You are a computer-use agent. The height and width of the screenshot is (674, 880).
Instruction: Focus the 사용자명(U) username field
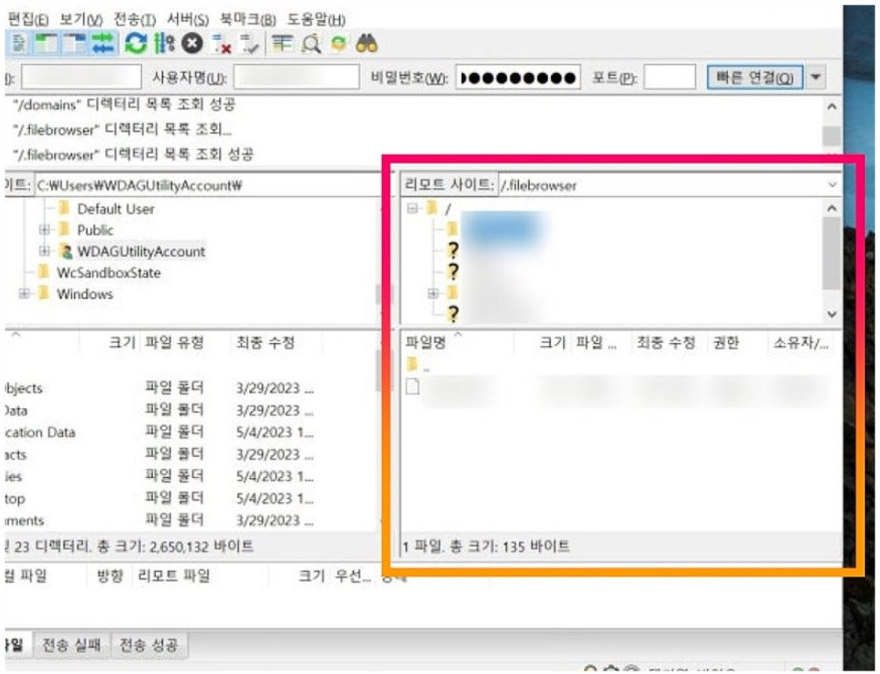[x=296, y=77]
